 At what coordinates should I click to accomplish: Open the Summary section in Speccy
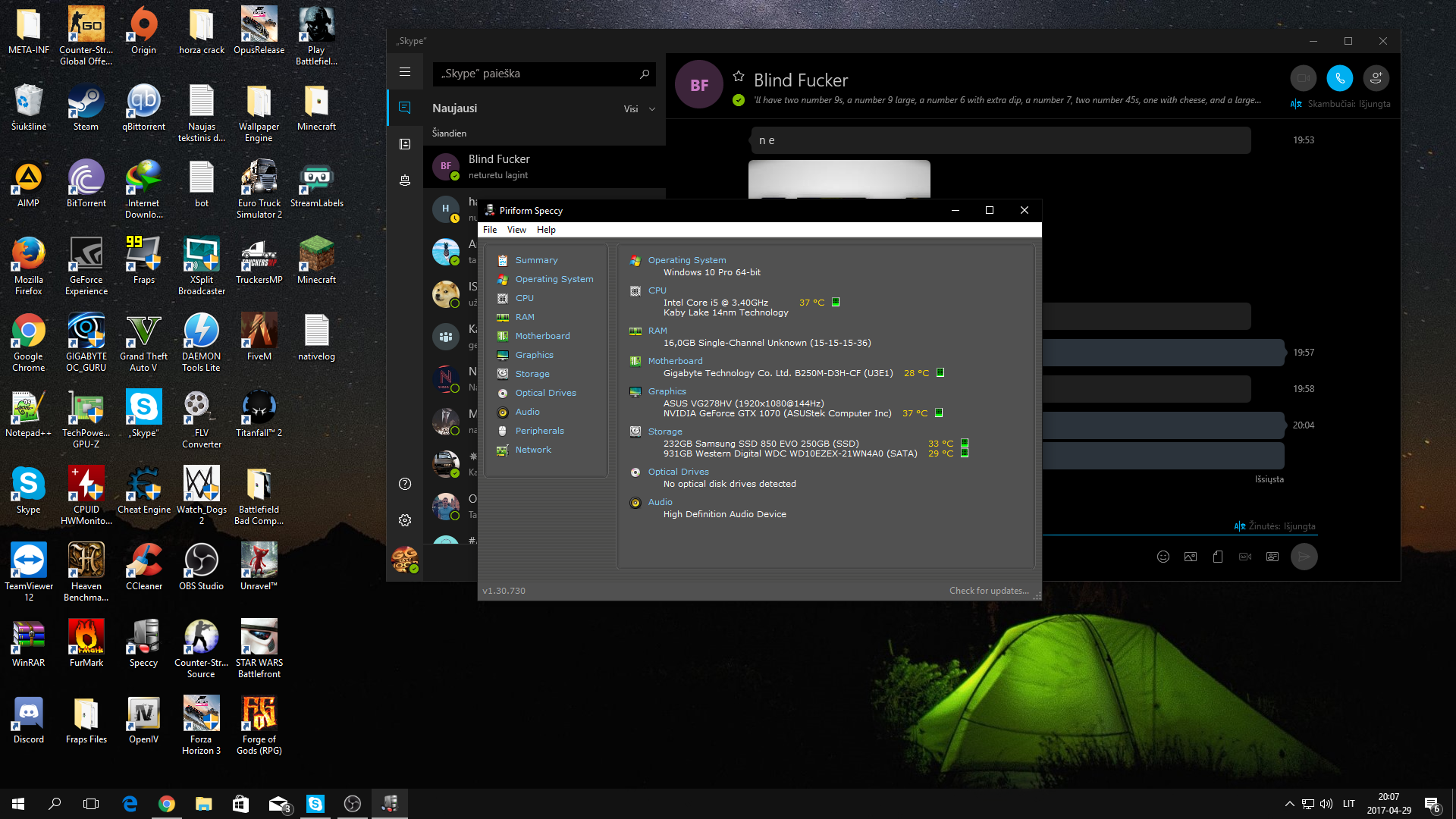point(536,260)
